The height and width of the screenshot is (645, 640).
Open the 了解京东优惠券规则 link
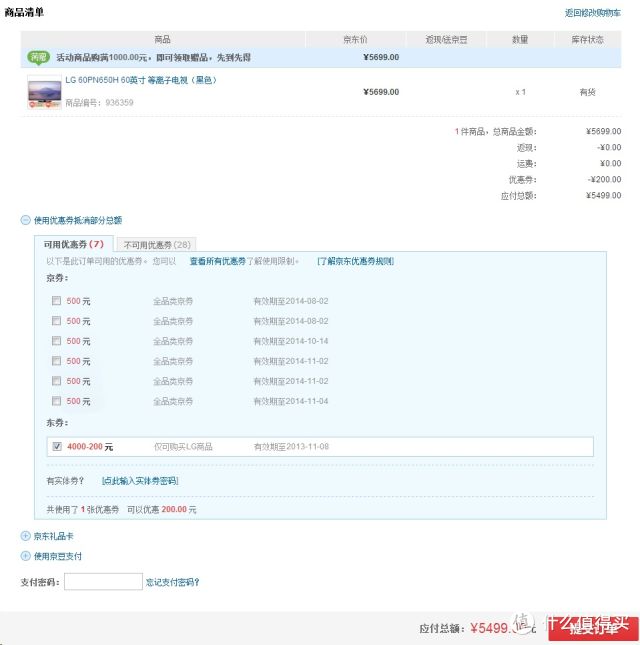355,261
